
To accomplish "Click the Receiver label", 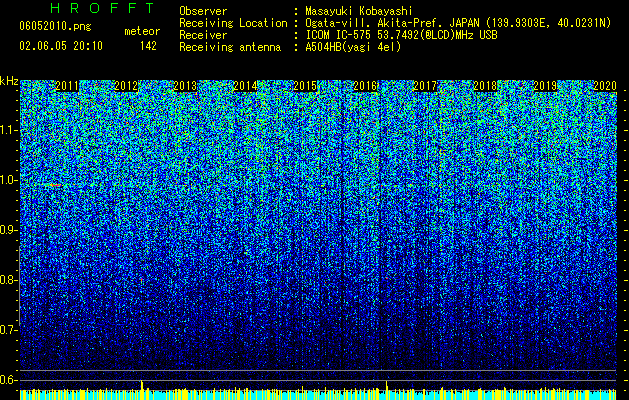I will (203, 35).
